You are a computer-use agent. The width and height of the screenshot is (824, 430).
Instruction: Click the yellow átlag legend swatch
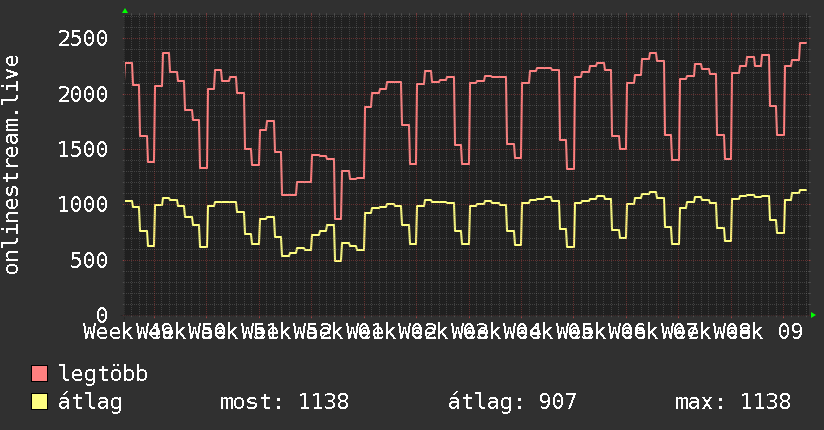(39, 402)
